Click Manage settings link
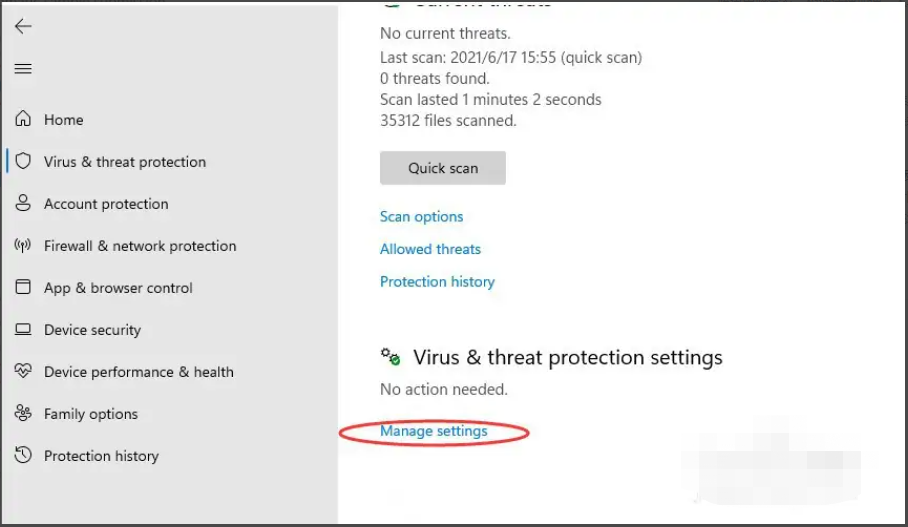This screenshot has width=908, height=527. coord(433,431)
